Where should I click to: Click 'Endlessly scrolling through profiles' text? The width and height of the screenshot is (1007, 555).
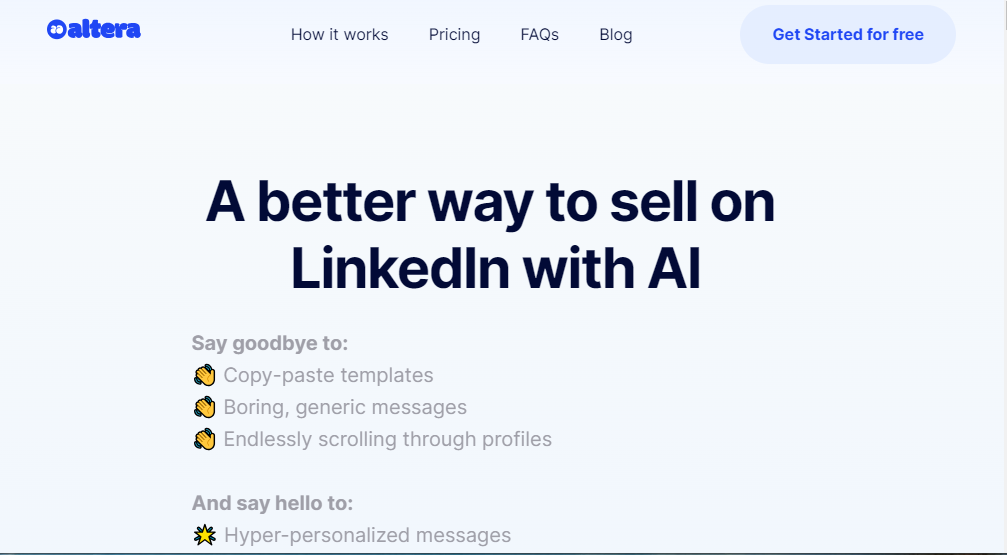[387, 439]
